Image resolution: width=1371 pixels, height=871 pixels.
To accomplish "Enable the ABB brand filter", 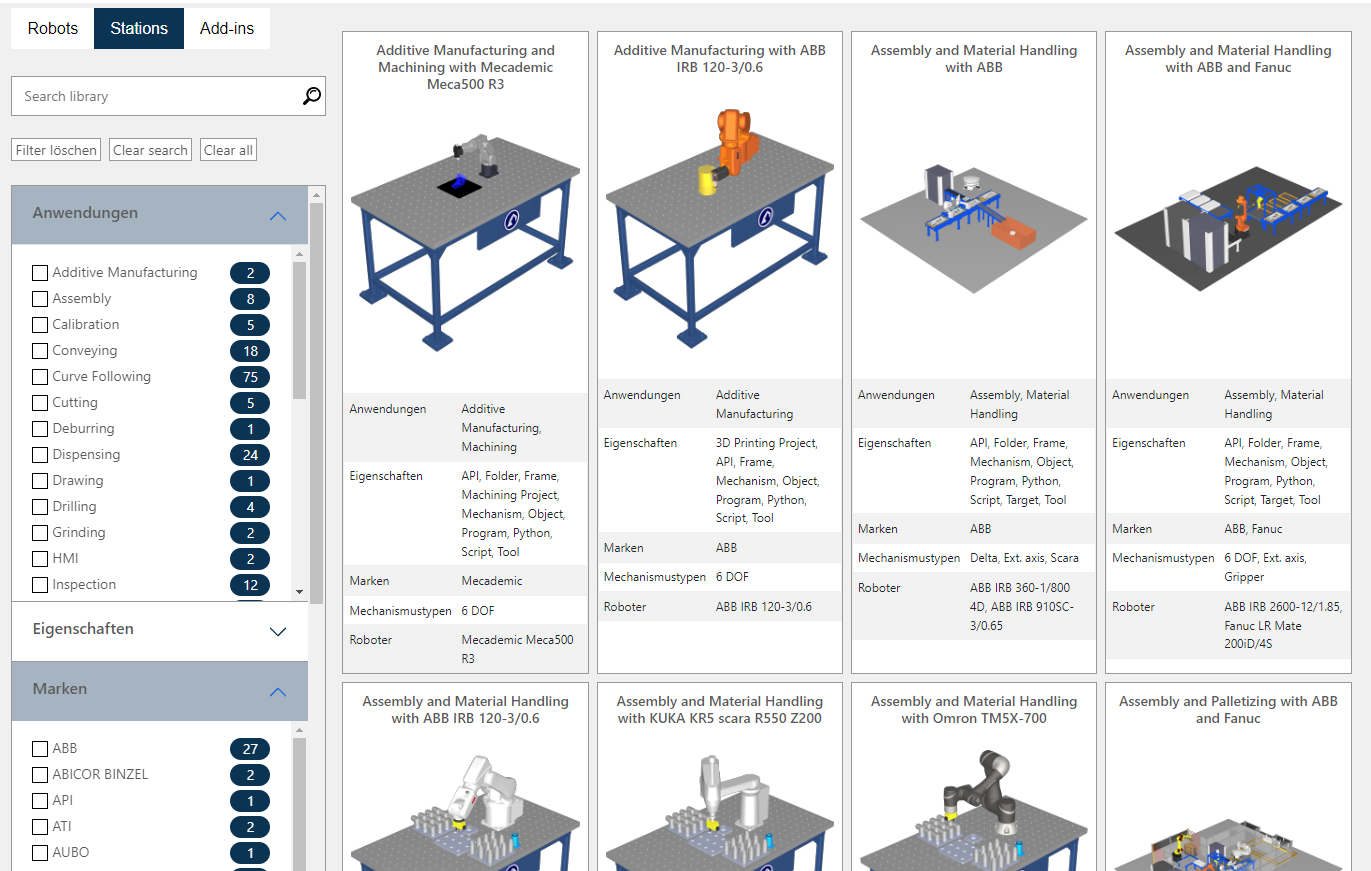I will pyautogui.click(x=40, y=747).
